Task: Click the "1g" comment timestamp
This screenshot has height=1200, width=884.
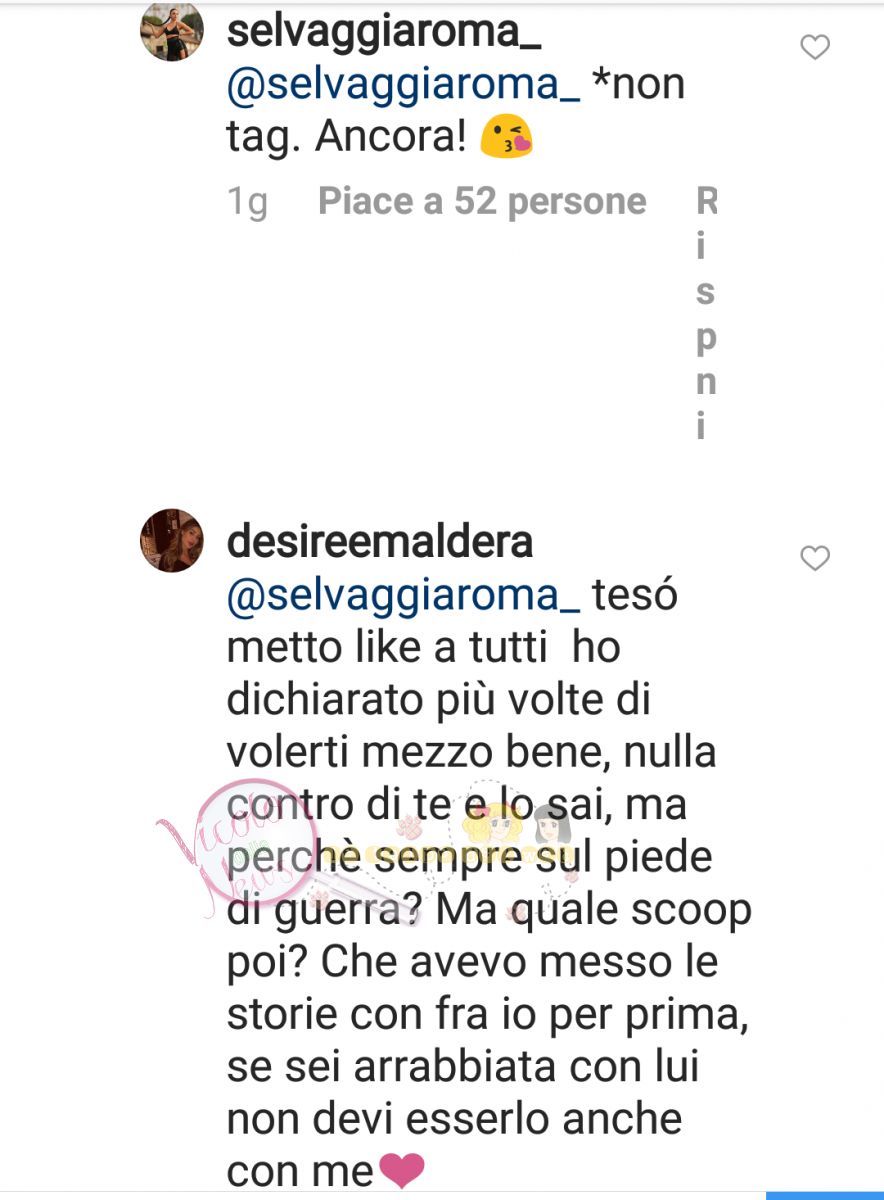Action: click(248, 203)
